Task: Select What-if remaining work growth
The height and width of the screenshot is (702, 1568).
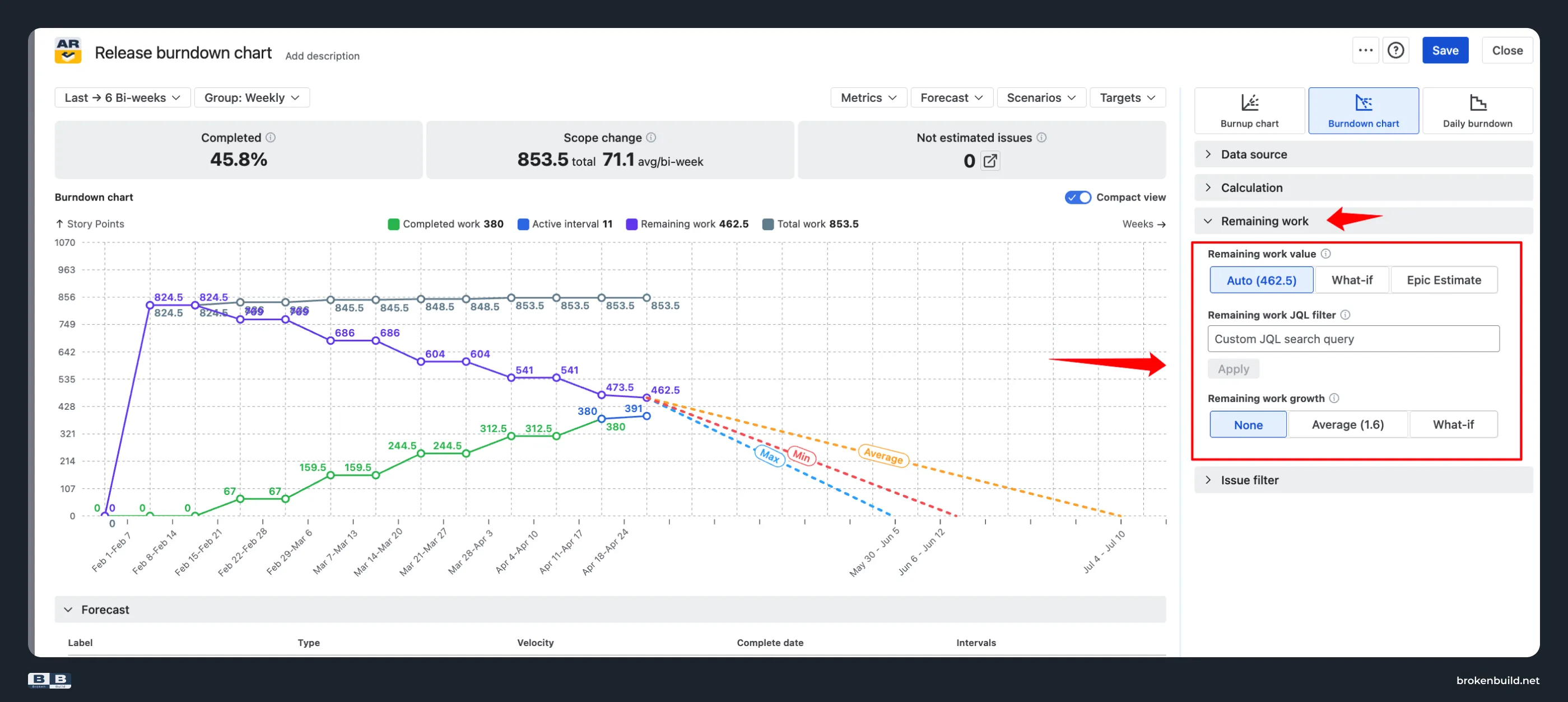Action: 1453,424
